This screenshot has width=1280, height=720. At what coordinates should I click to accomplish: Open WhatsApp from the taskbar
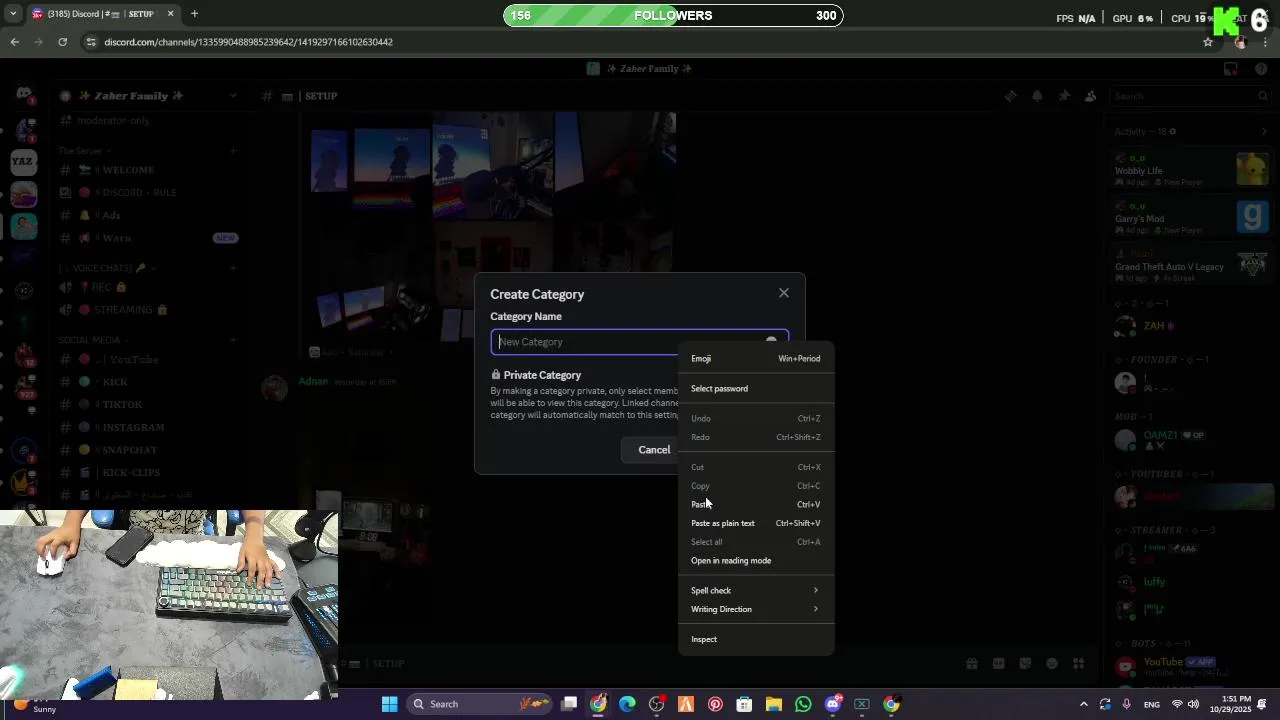pos(803,704)
